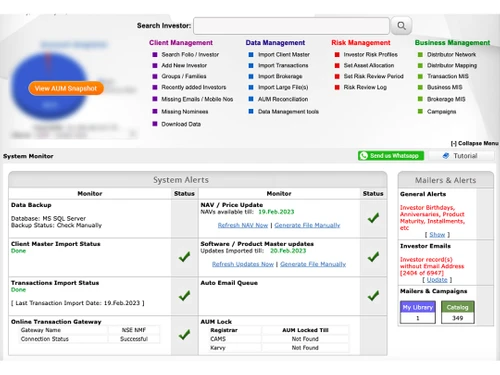The width and height of the screenshot is (500, 375).
Task: Open Distributor Mapping
Action: [452, 65]
